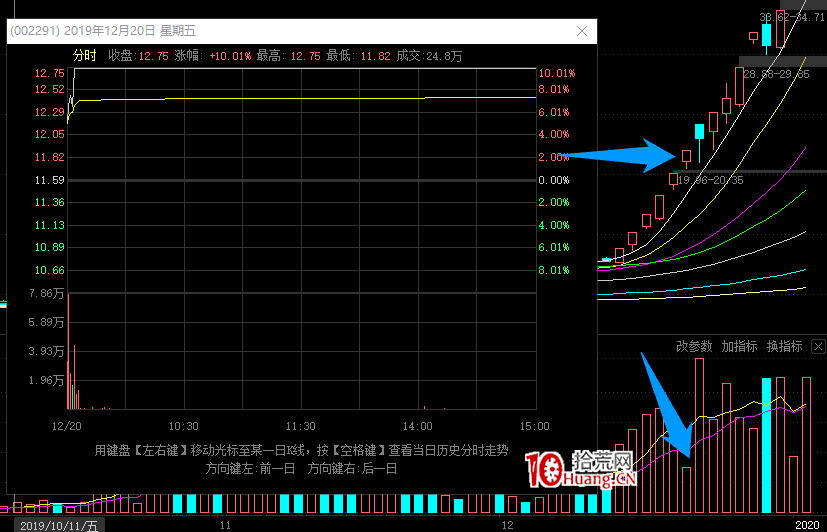Click the 2019/10/11/五 date box on K-line axis
The image size is (827, 532).
click(59, 525)
